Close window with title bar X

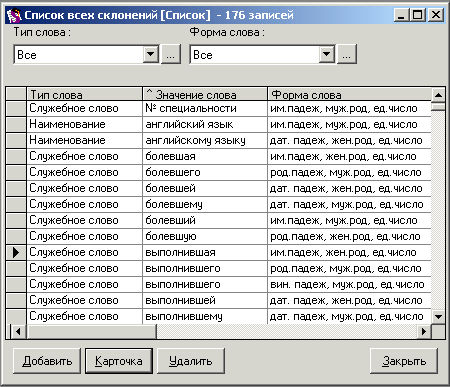pos(435,15)
